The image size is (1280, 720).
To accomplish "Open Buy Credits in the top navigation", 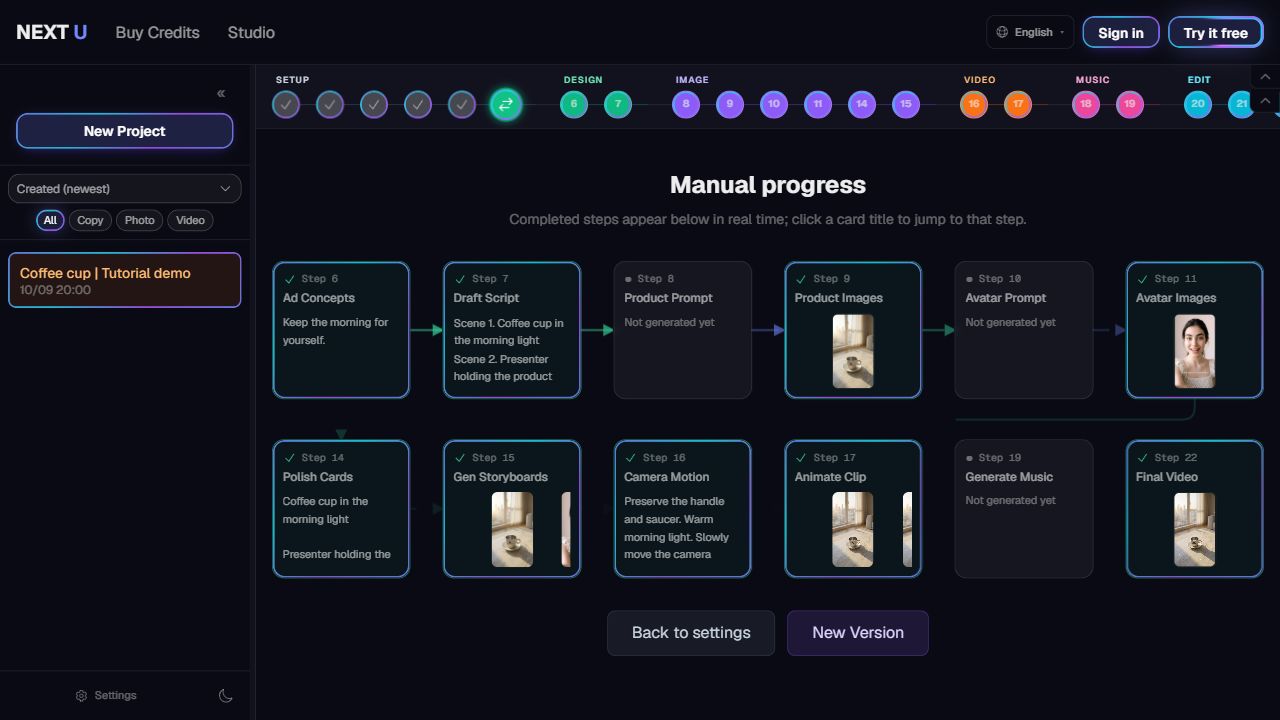I will pyautogui.click(x=158, y=32).
